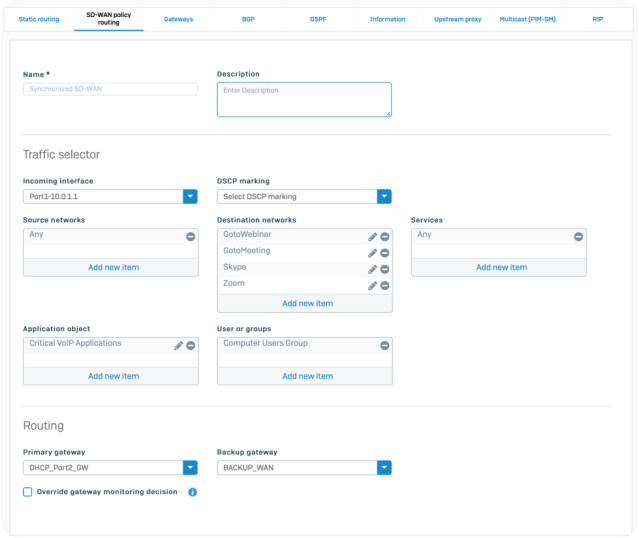Remove GotoMeeting from destination networks

coord(385,252)
